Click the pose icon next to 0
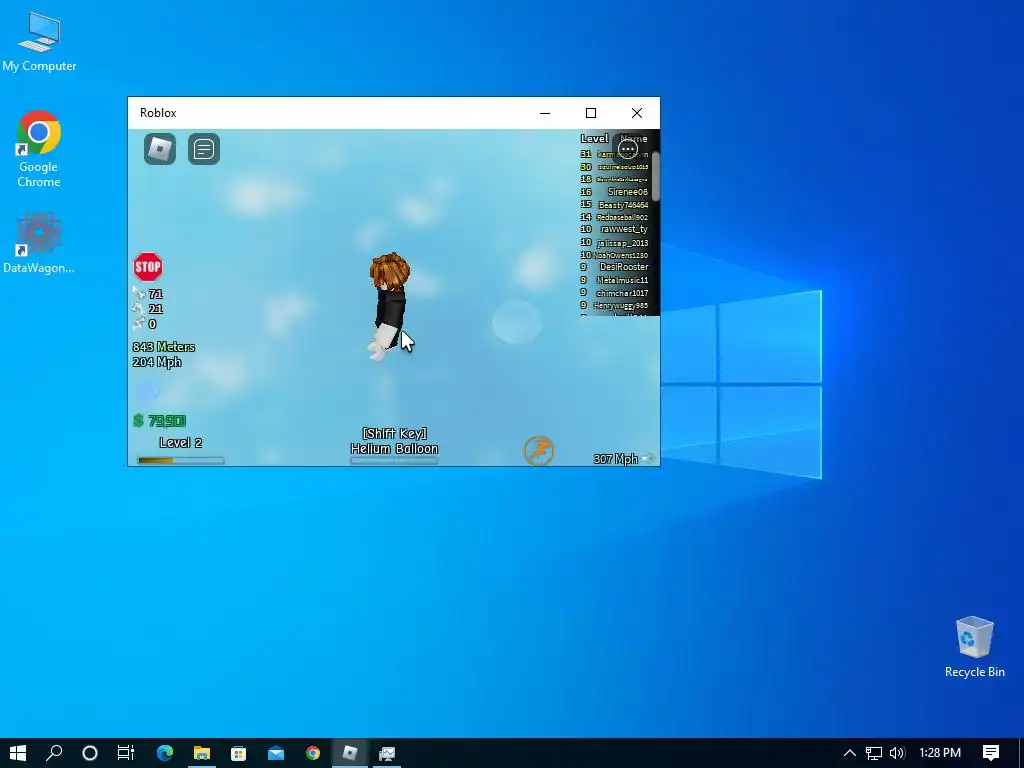The width and height of the screenshot is (1024, 768). pos(138,323)
